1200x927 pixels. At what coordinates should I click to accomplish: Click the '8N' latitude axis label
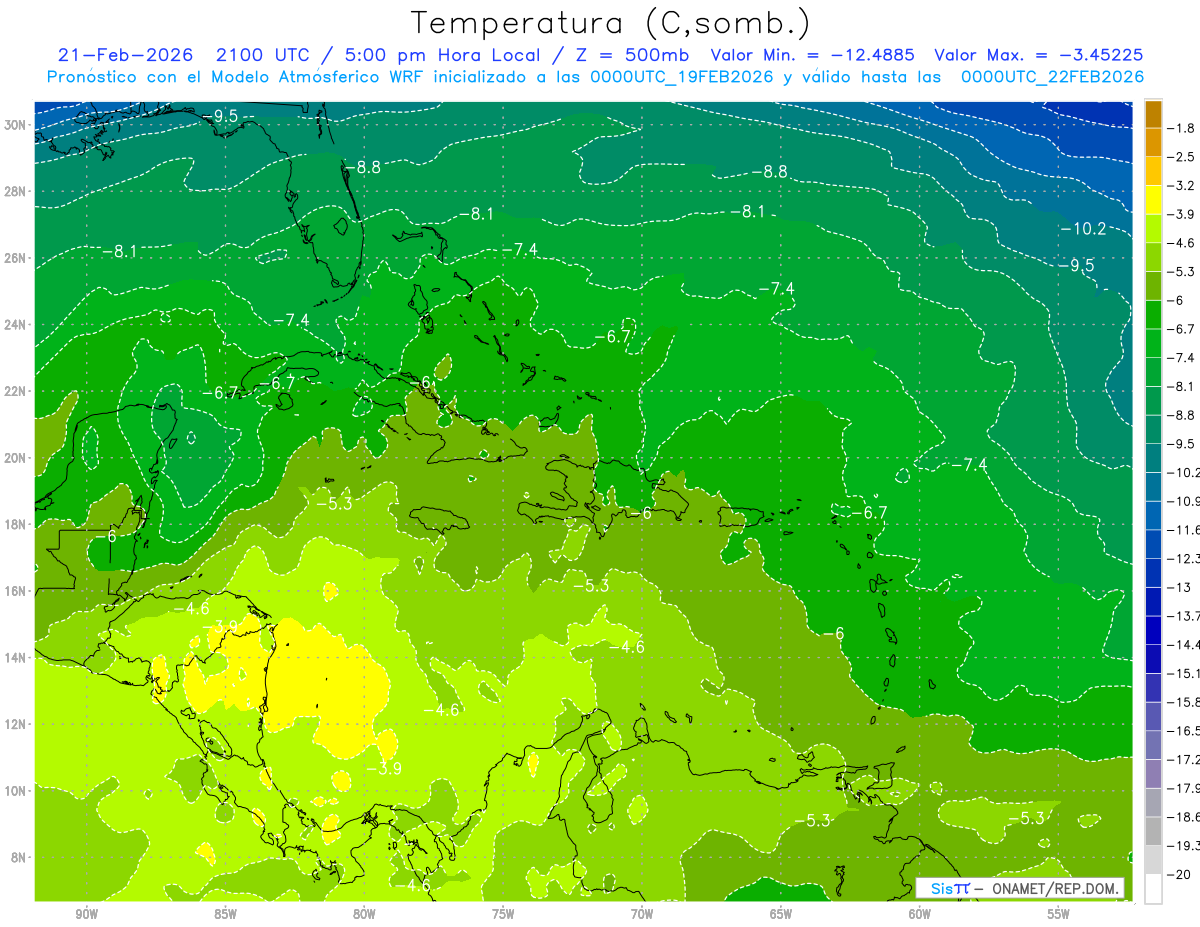click(x=20, y=858)
